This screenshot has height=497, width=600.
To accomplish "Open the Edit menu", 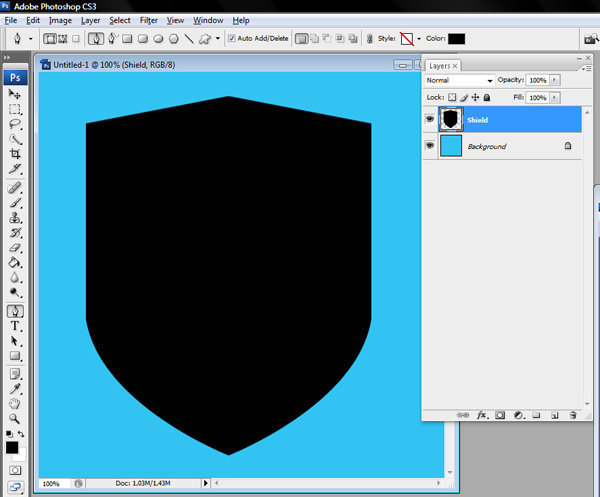I will pos(33,20).
